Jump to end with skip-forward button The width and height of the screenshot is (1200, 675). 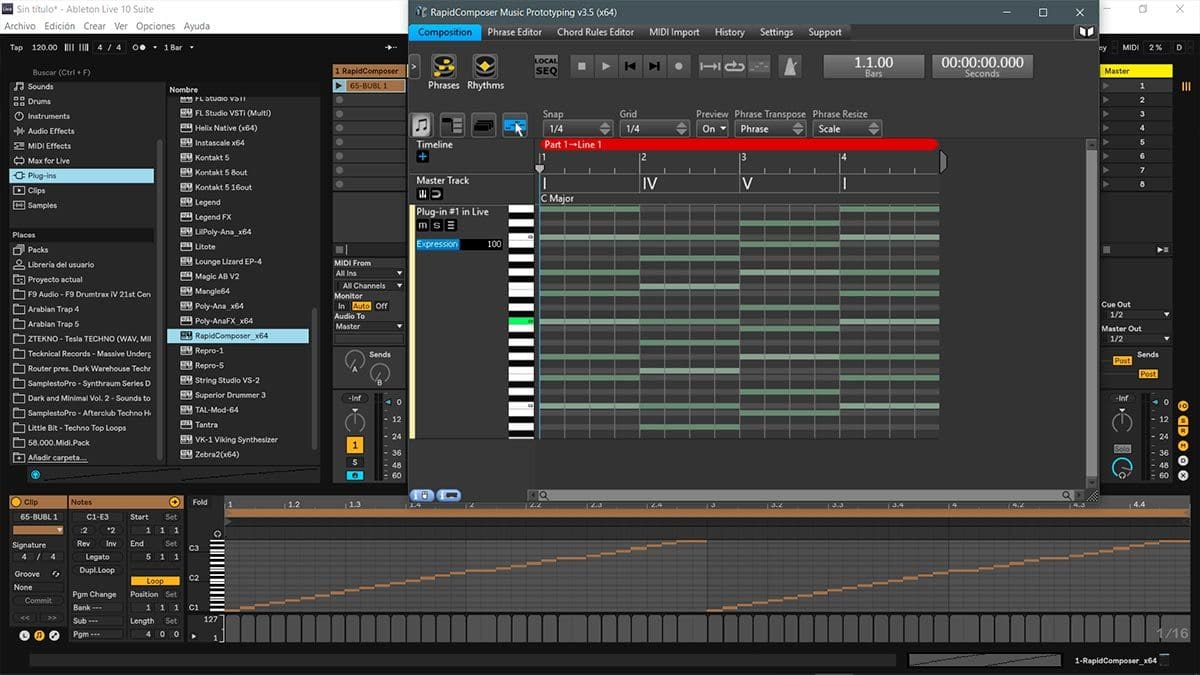(x=654, y=66)
